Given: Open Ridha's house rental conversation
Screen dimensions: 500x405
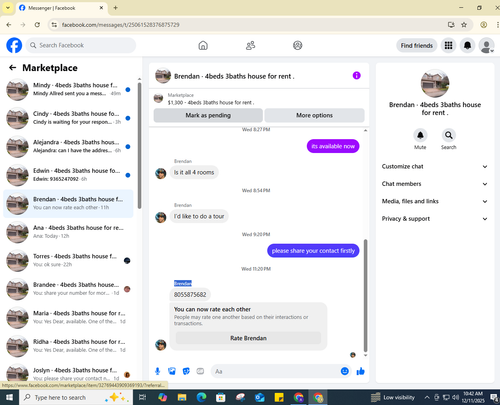Looking at the screenshot, I should (x=68, y=346).
